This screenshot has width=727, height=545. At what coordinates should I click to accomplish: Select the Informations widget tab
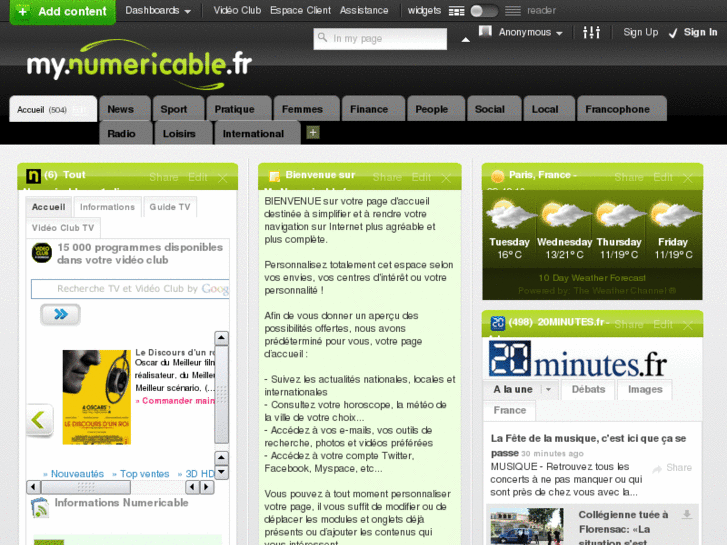pyautogui.click(x=107, y=207)
